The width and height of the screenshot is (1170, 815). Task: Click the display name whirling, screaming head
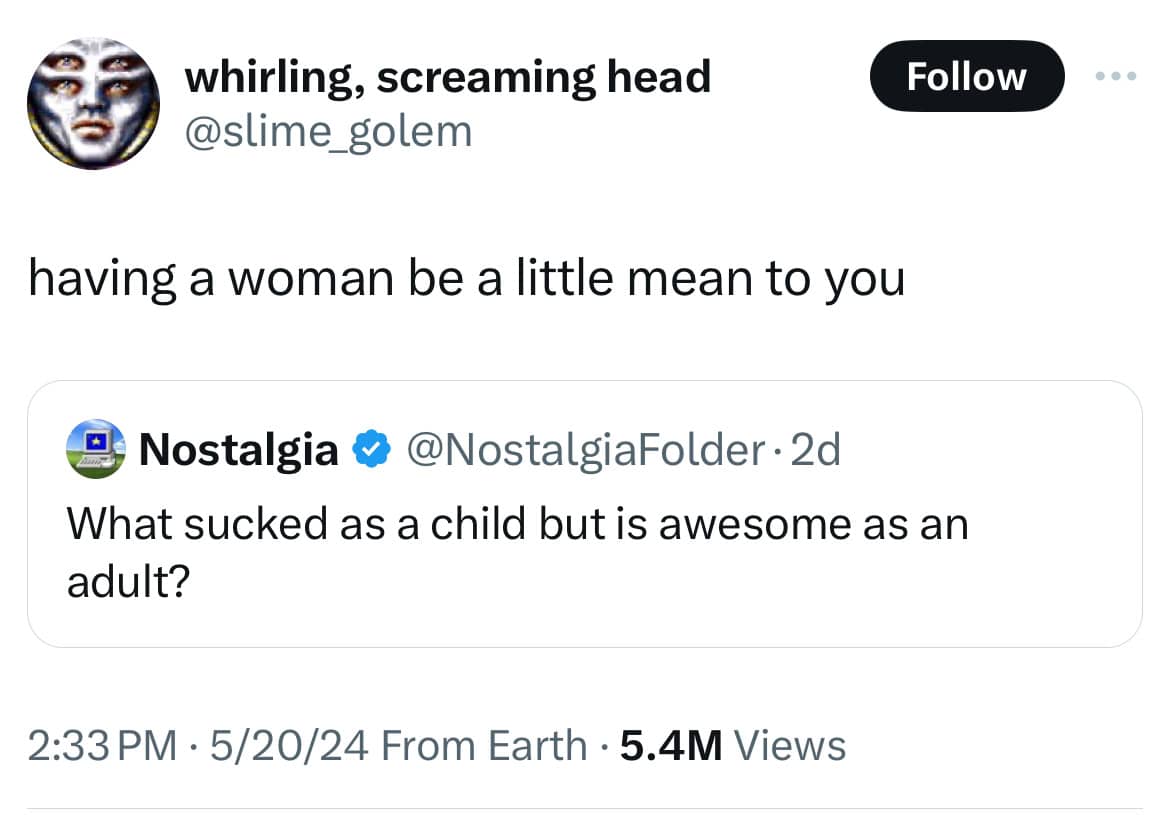pyautogui.click(x=447, y=75)
